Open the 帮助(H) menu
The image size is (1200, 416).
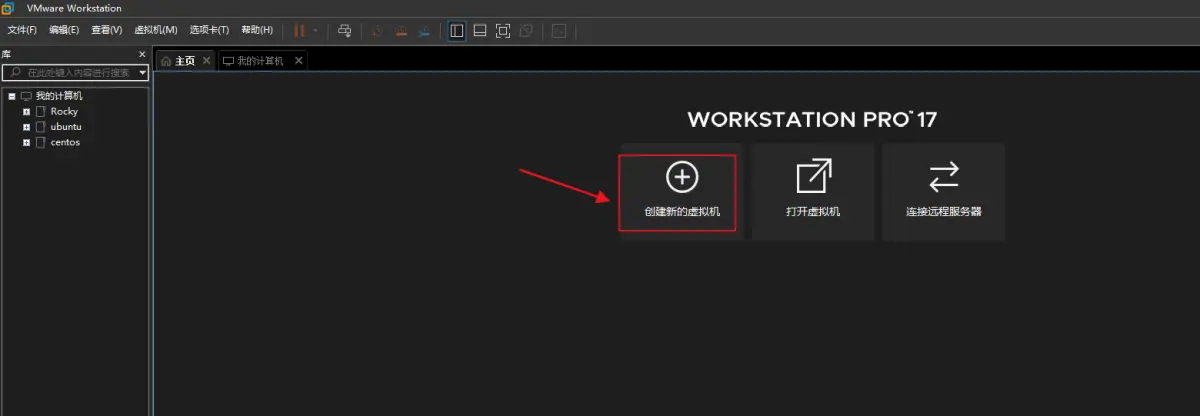pyautogui.click(x=257, y=30)
